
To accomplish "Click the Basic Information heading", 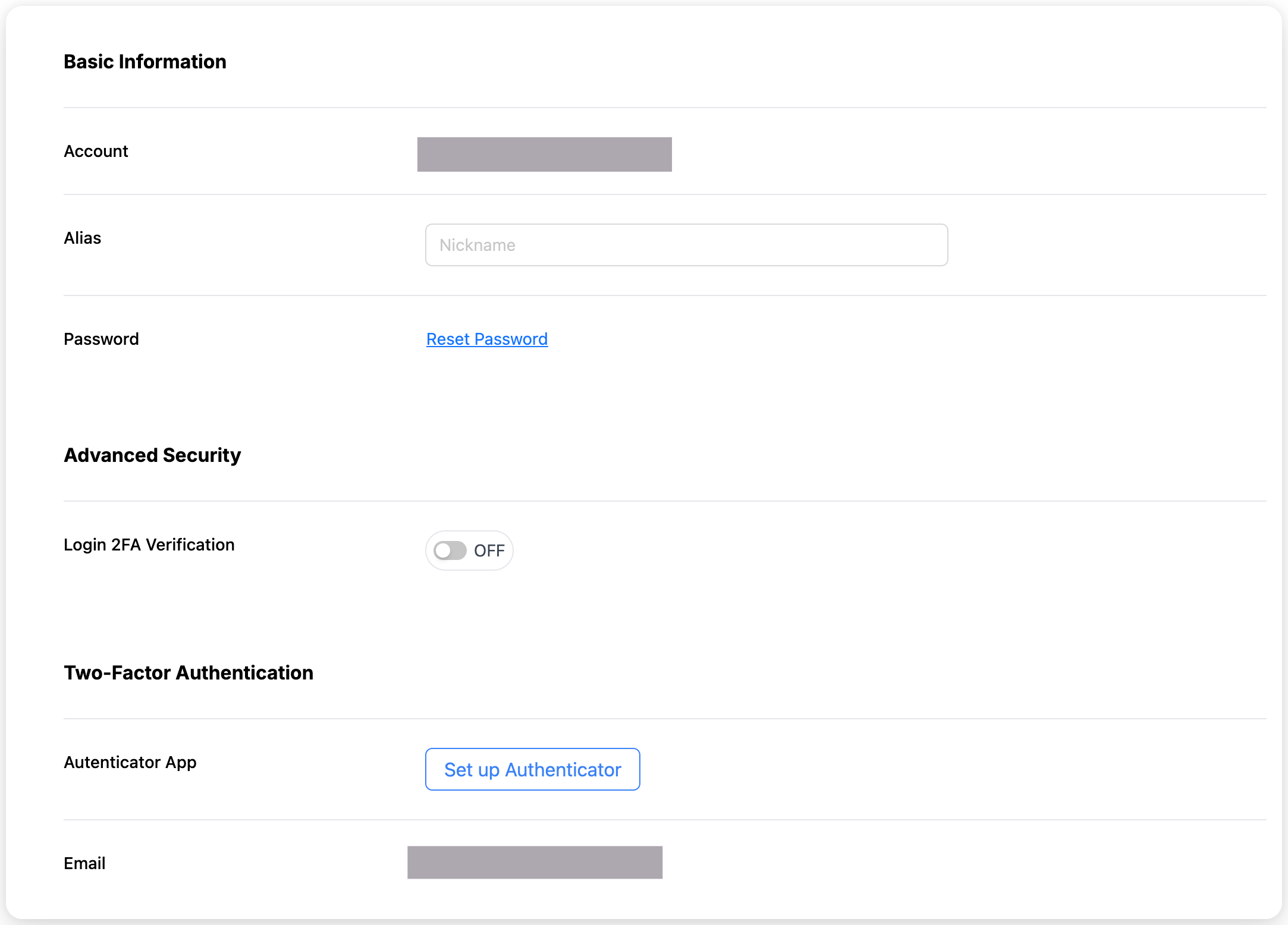I will [x=145, y=62].
